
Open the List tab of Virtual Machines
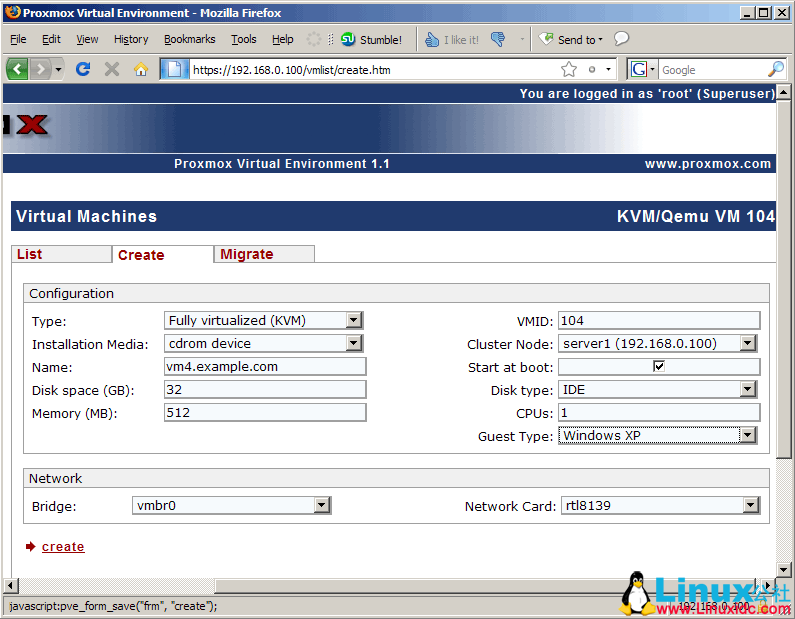30,254
